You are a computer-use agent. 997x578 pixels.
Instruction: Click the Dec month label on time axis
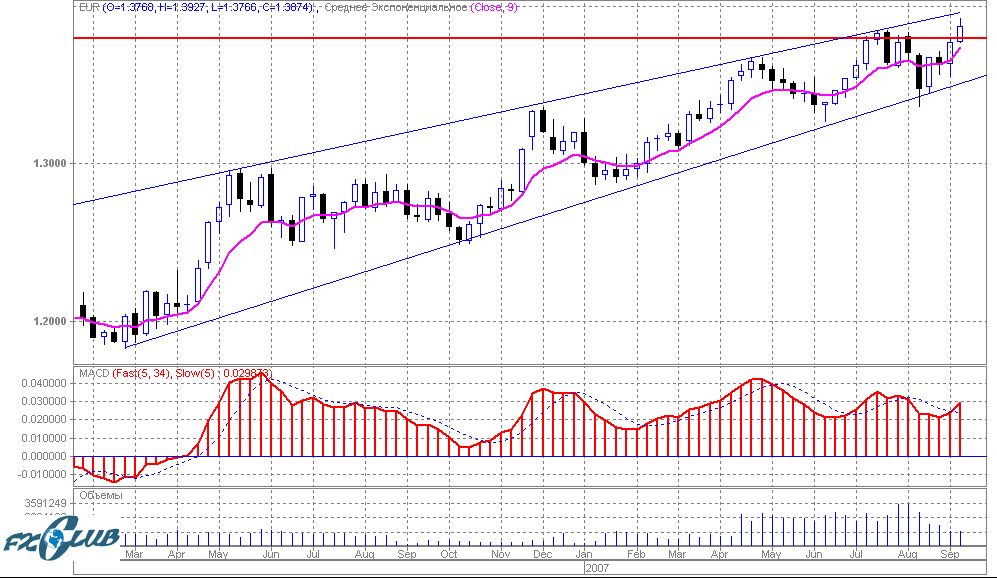(x=542, y=554)
